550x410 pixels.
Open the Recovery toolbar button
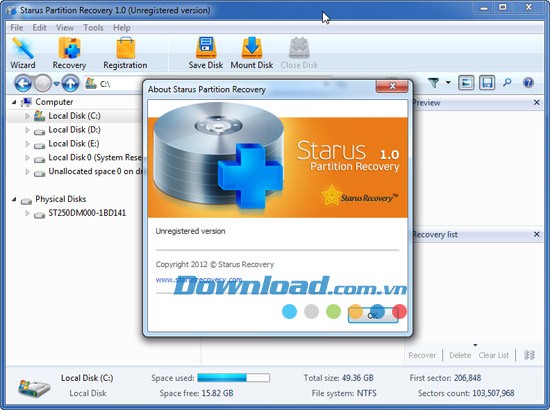point(69,53)
